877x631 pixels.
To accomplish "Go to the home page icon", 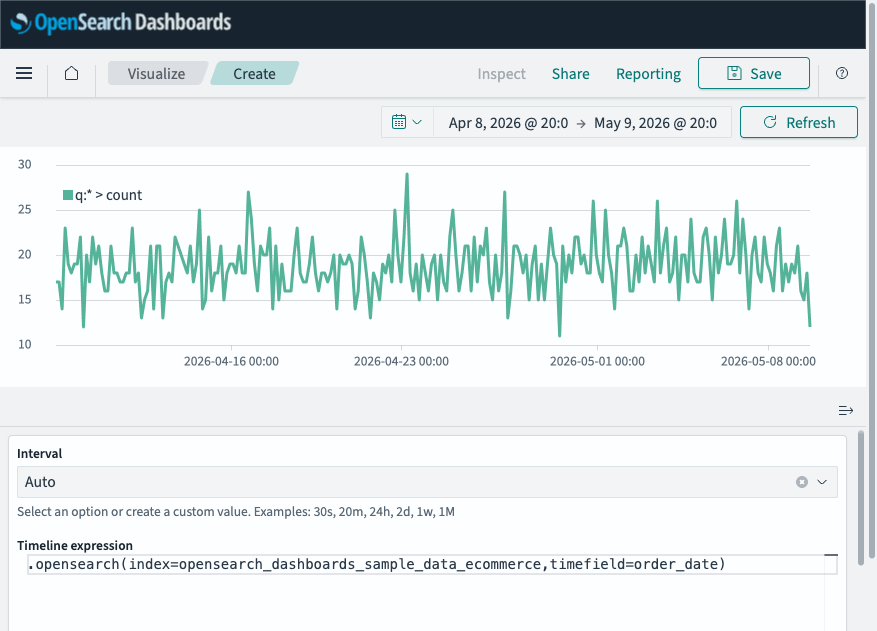I will [x=72, y=73].
